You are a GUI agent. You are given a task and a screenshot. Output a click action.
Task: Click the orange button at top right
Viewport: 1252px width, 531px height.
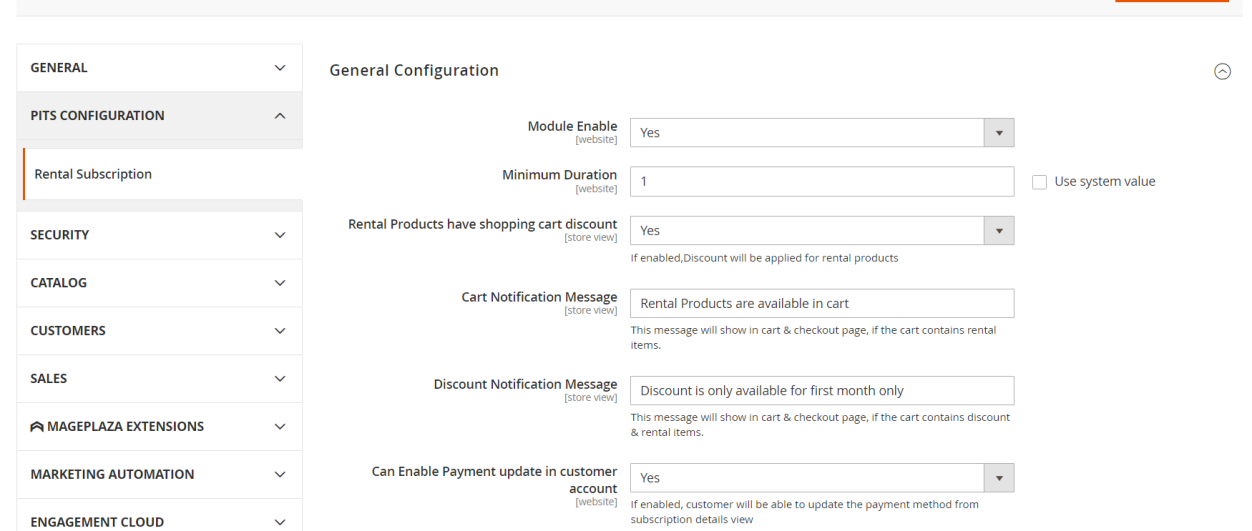tap(1172, 1)
